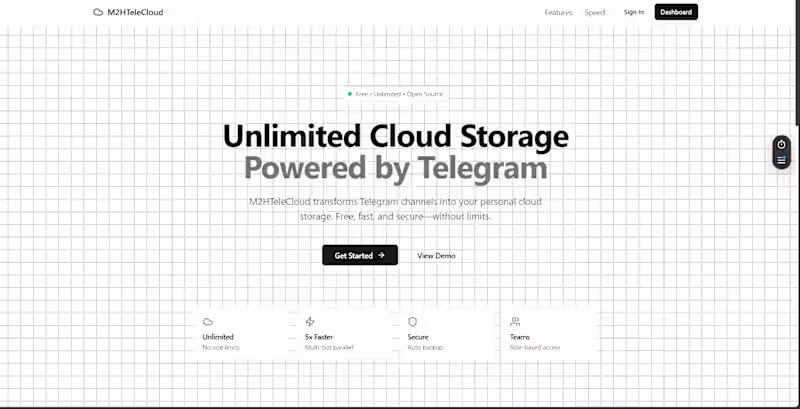Go to the Features nav link

coord(558,12)
